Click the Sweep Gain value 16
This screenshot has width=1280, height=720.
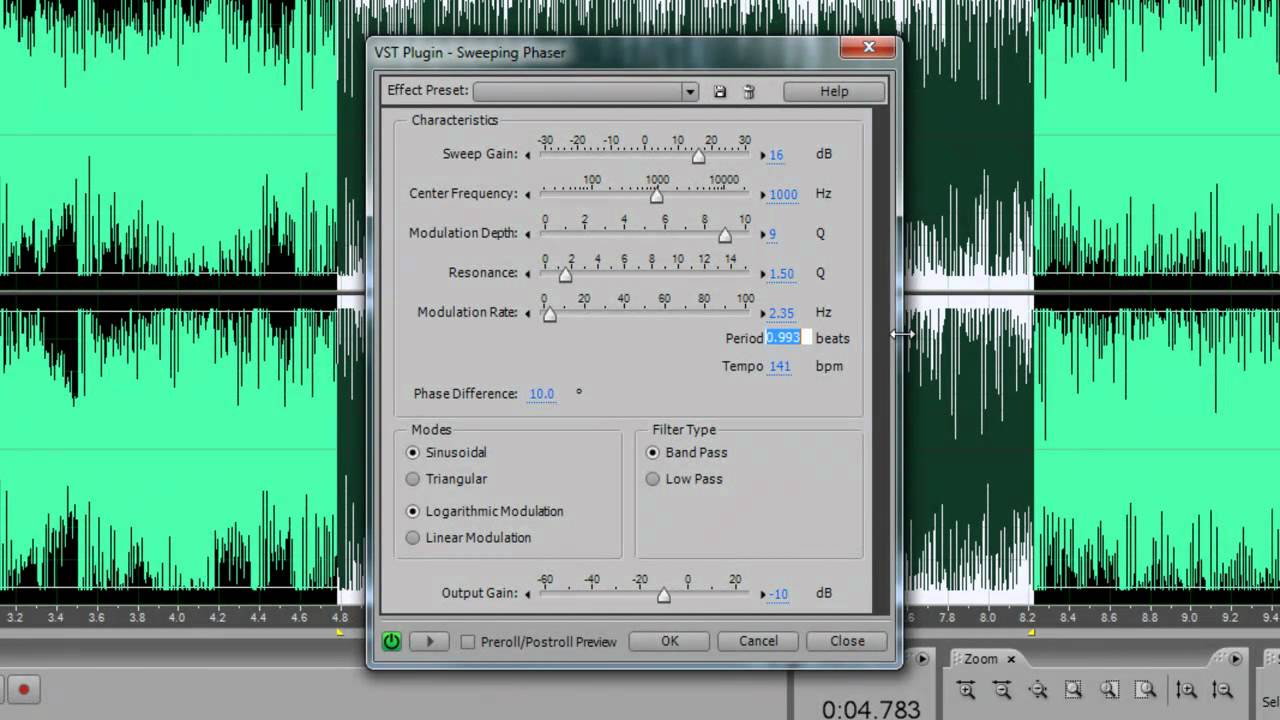776,155
